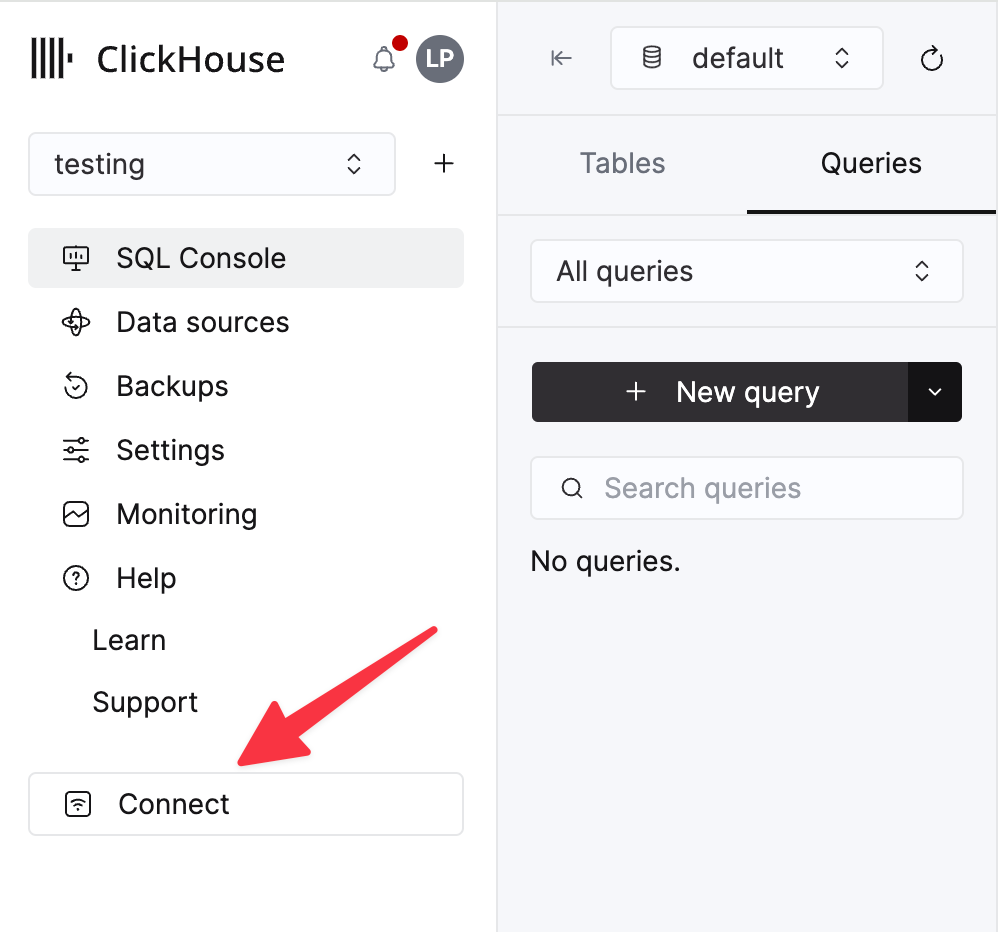Open the notifications bell
The image size is (998, 932).
(x=383, y=59)
